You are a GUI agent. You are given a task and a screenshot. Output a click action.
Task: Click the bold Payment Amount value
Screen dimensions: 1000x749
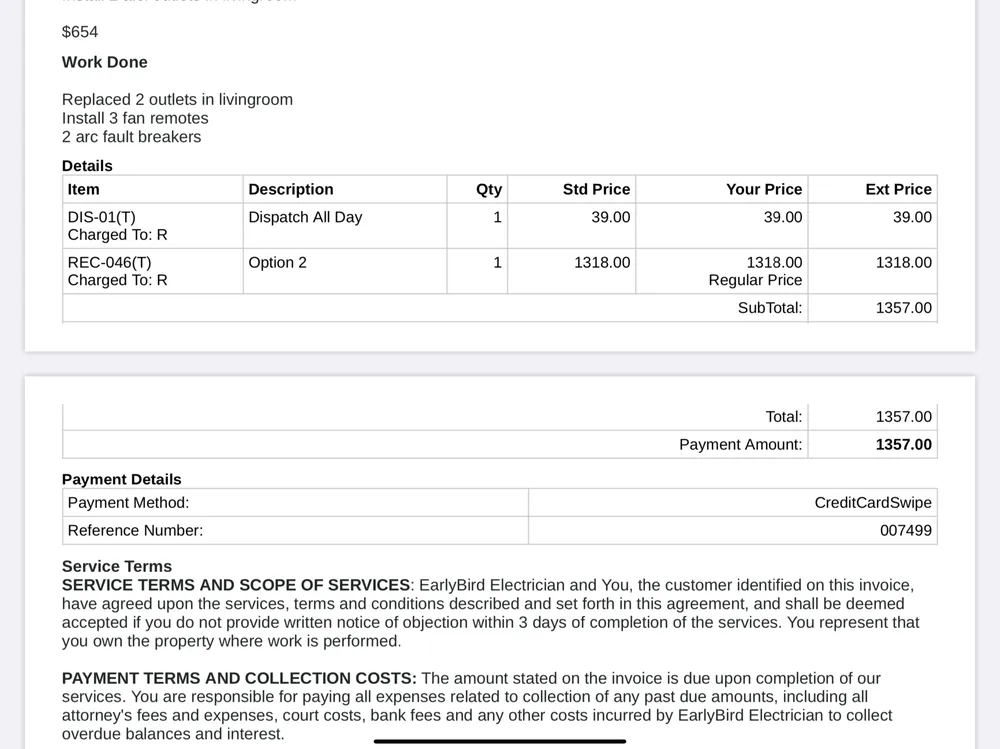point(903,444)
